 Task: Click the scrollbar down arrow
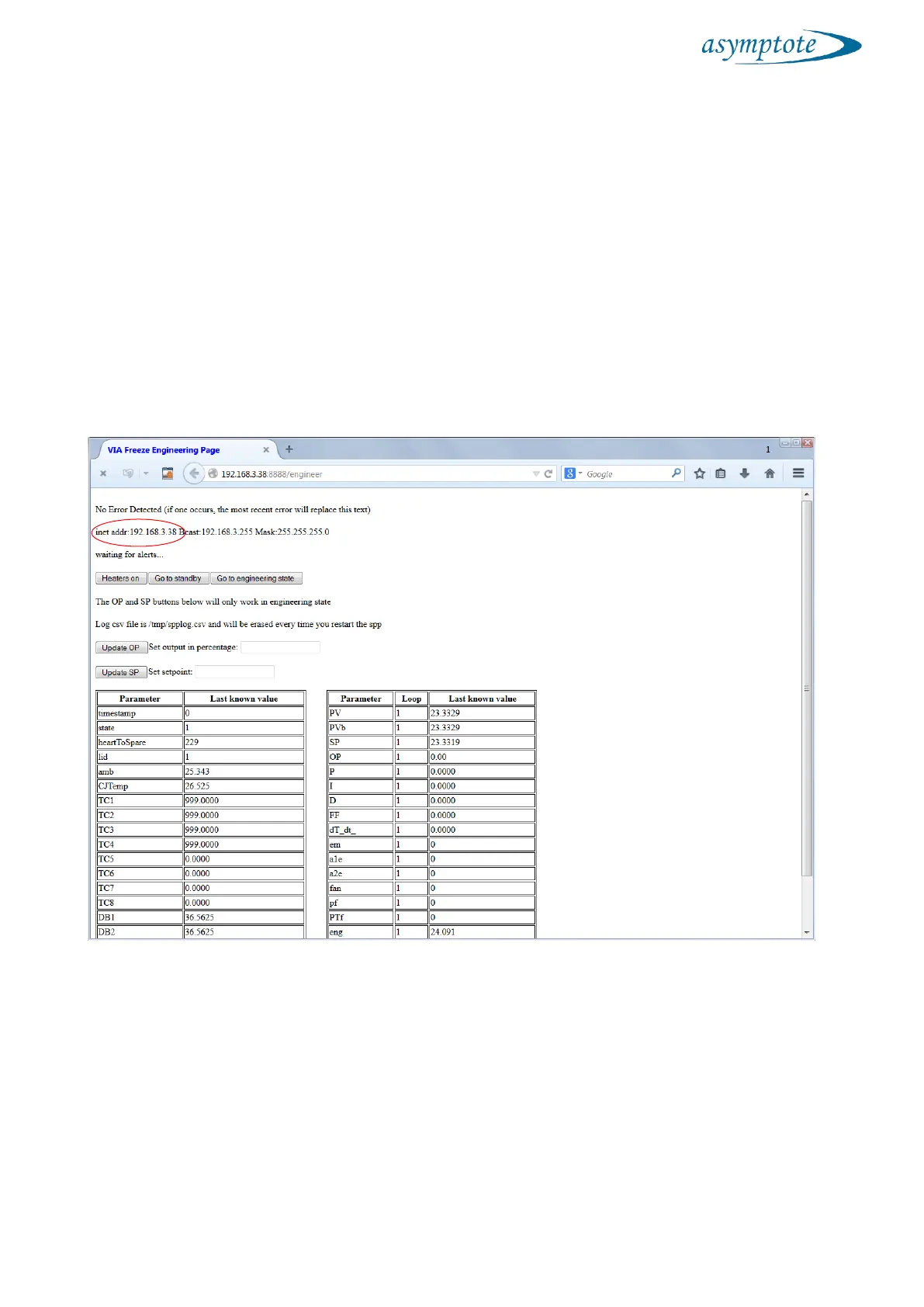tap(807, 932)
